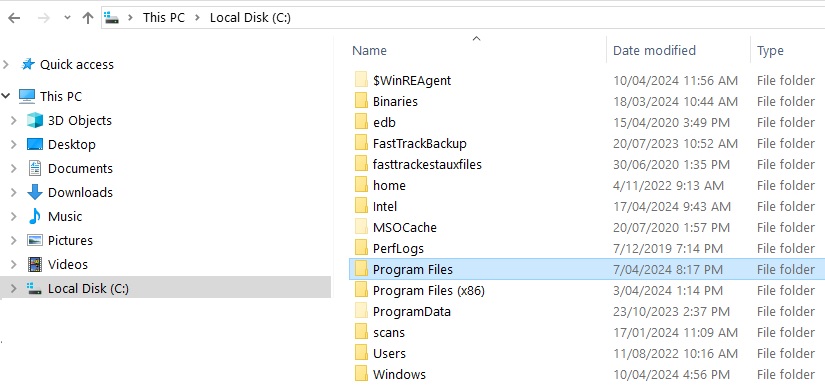The height and width of the screenshot is (389, 825).
Task: Click Quick access label in navigation pane
Action: 77,65
